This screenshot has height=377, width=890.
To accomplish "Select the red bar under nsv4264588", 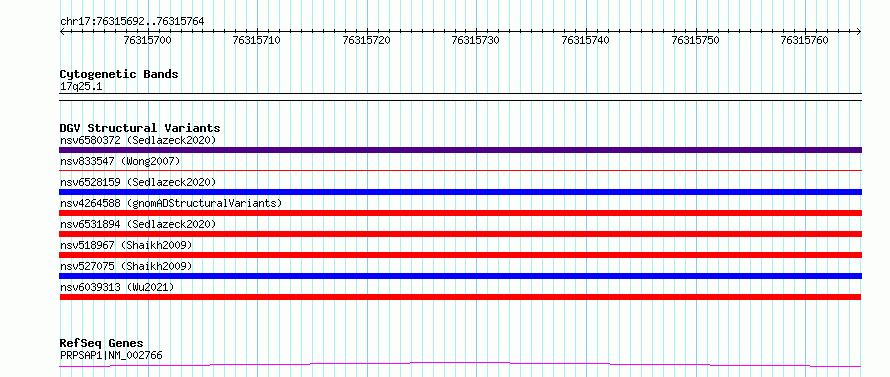I will 460,213.
